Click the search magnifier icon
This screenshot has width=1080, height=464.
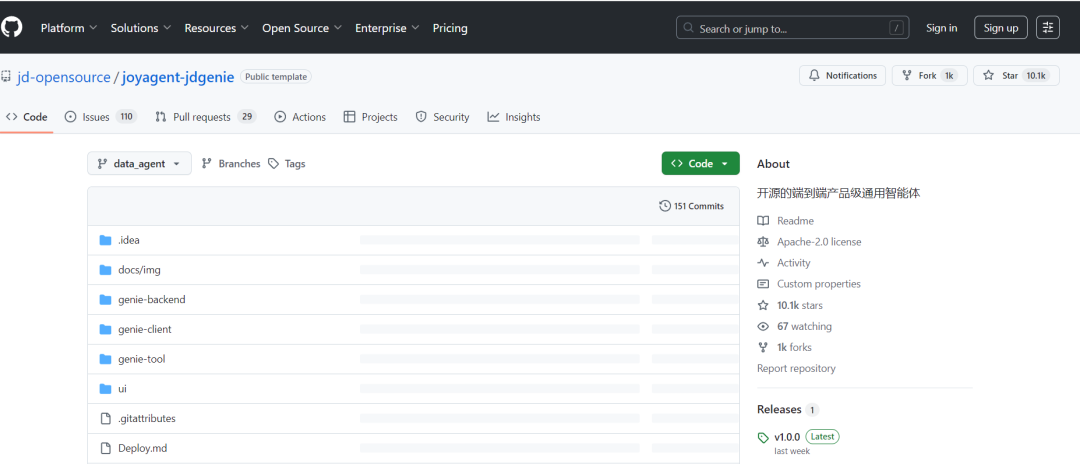click(x=689, y=28)
